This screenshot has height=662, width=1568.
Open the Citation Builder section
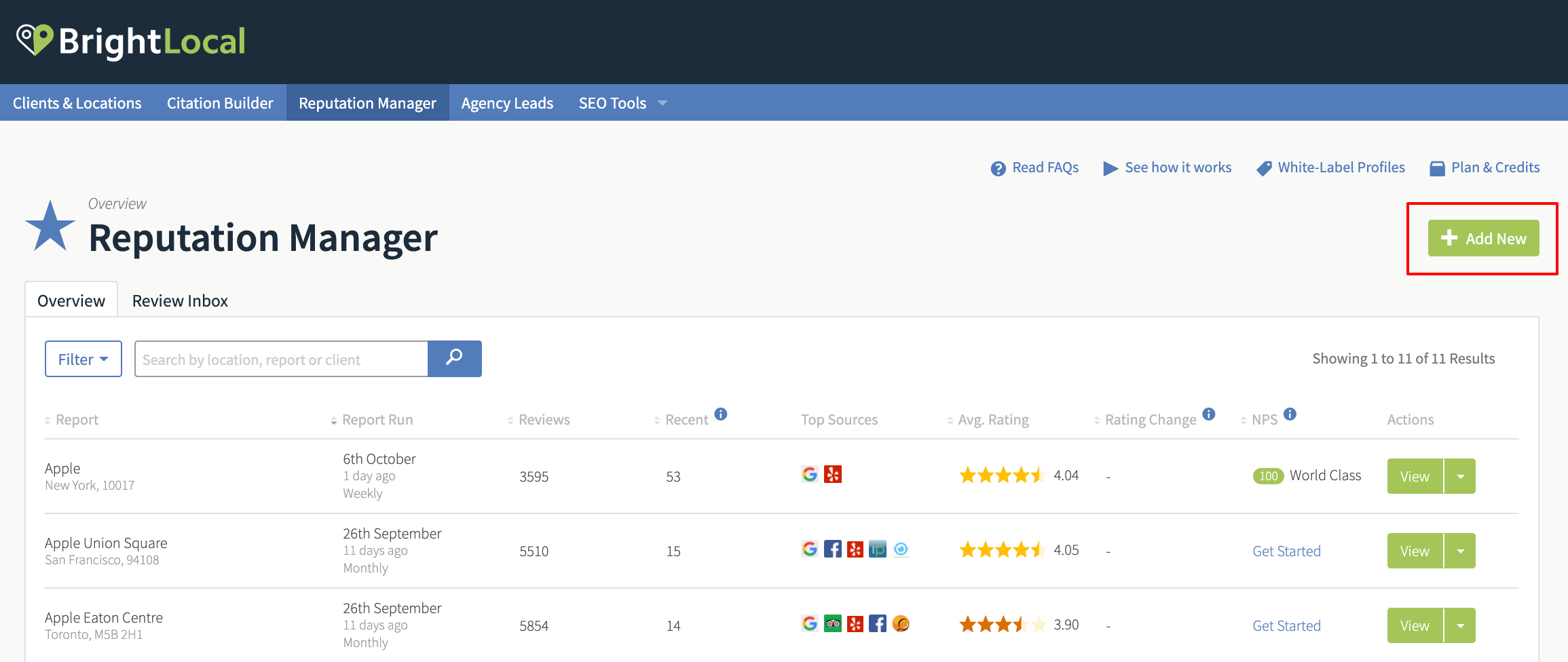click(x=220, y=102)
